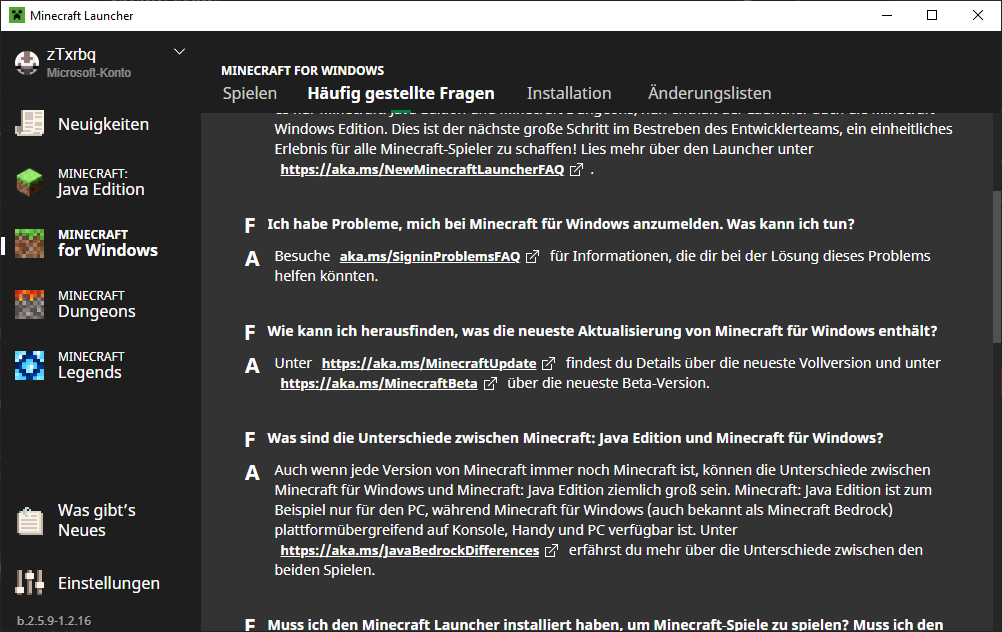Click external-link icon beside SigninProblemsFAQ

532,256
